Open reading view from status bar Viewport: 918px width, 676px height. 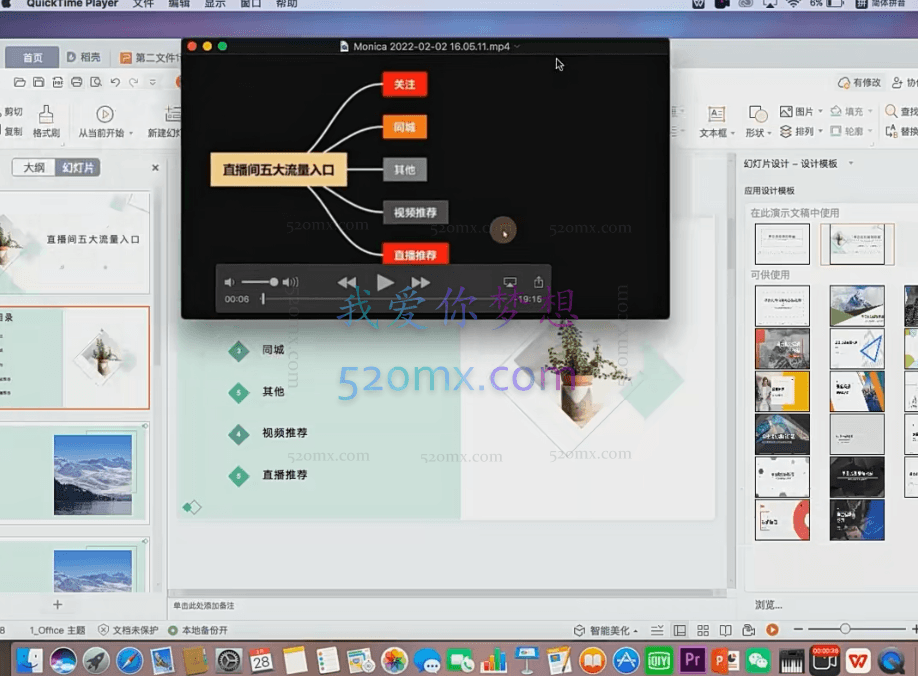click(x=725, y=630)
